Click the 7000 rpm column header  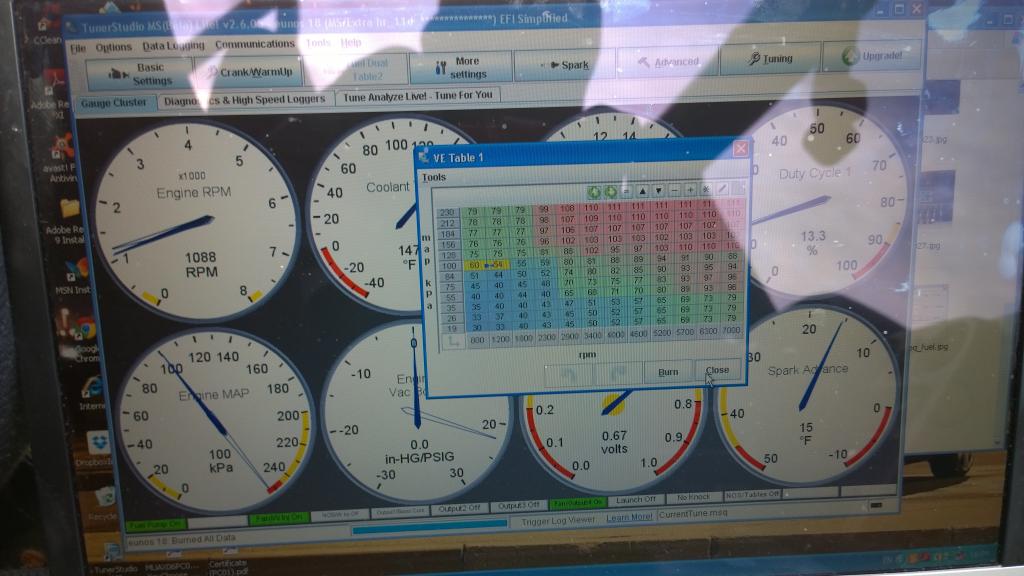click(x=731, y=330)
